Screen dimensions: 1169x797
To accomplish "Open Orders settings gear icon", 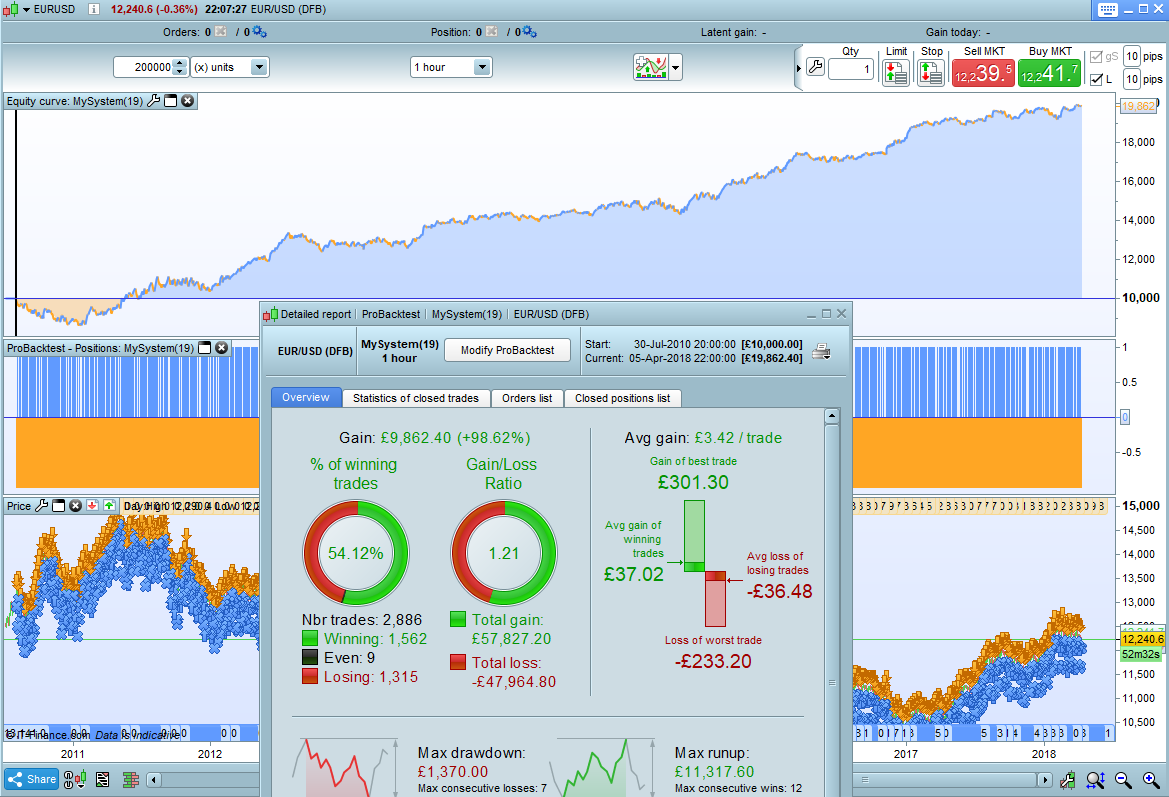I will coord(259,31).
